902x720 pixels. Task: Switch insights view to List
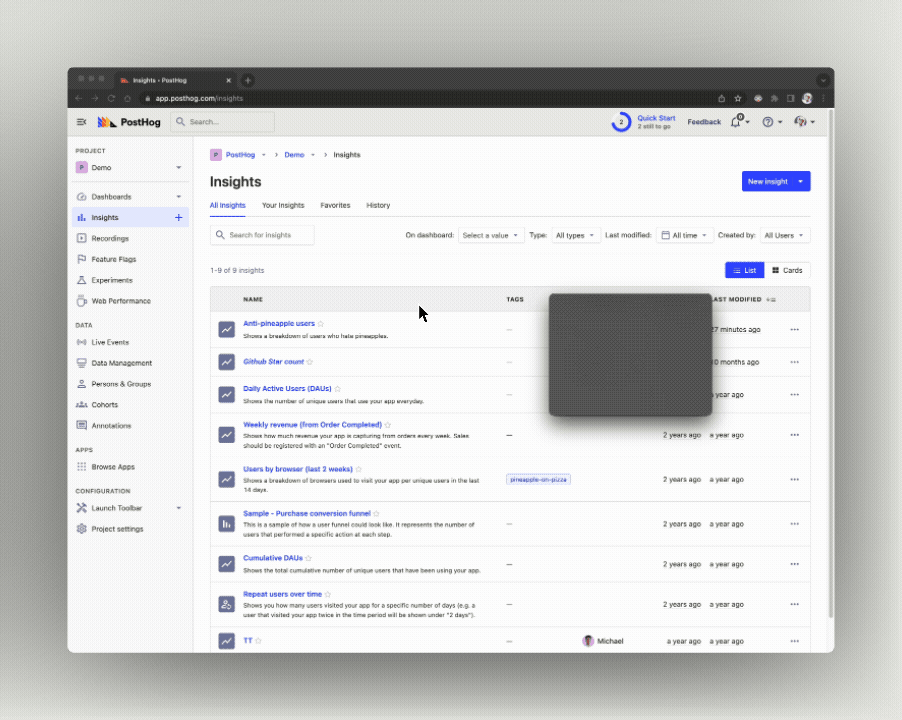744,270
